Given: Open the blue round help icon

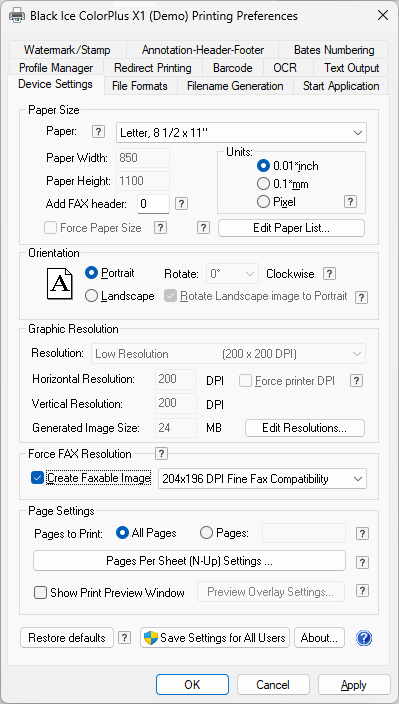Looking at the screenshot, I should pyautogui.click(x=364, y=638).
